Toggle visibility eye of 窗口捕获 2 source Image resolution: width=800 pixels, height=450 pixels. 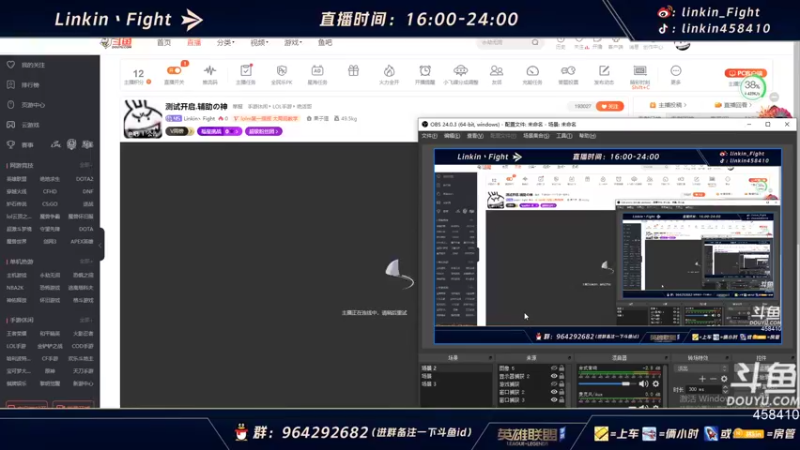[x=554, y=392]
